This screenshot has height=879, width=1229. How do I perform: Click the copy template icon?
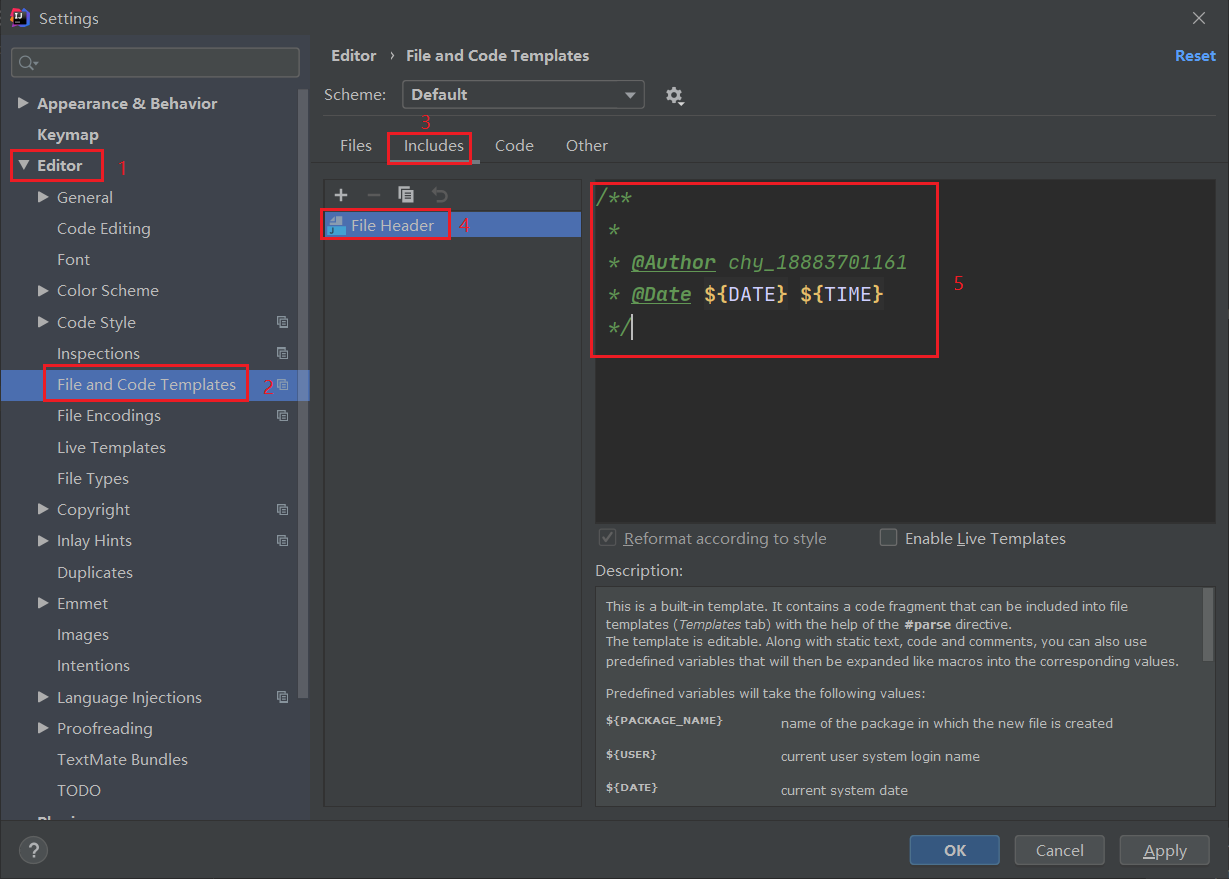406,195
